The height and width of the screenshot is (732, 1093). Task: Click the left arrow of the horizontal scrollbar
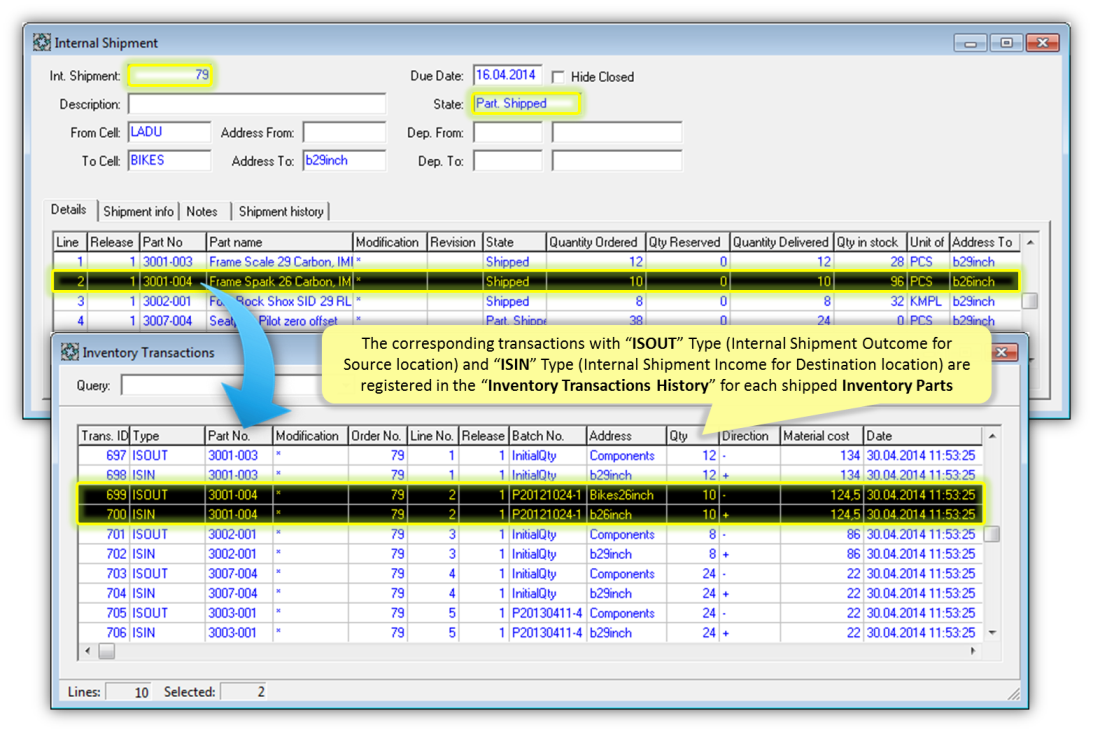pyautogui.click(x=87, y=650)
